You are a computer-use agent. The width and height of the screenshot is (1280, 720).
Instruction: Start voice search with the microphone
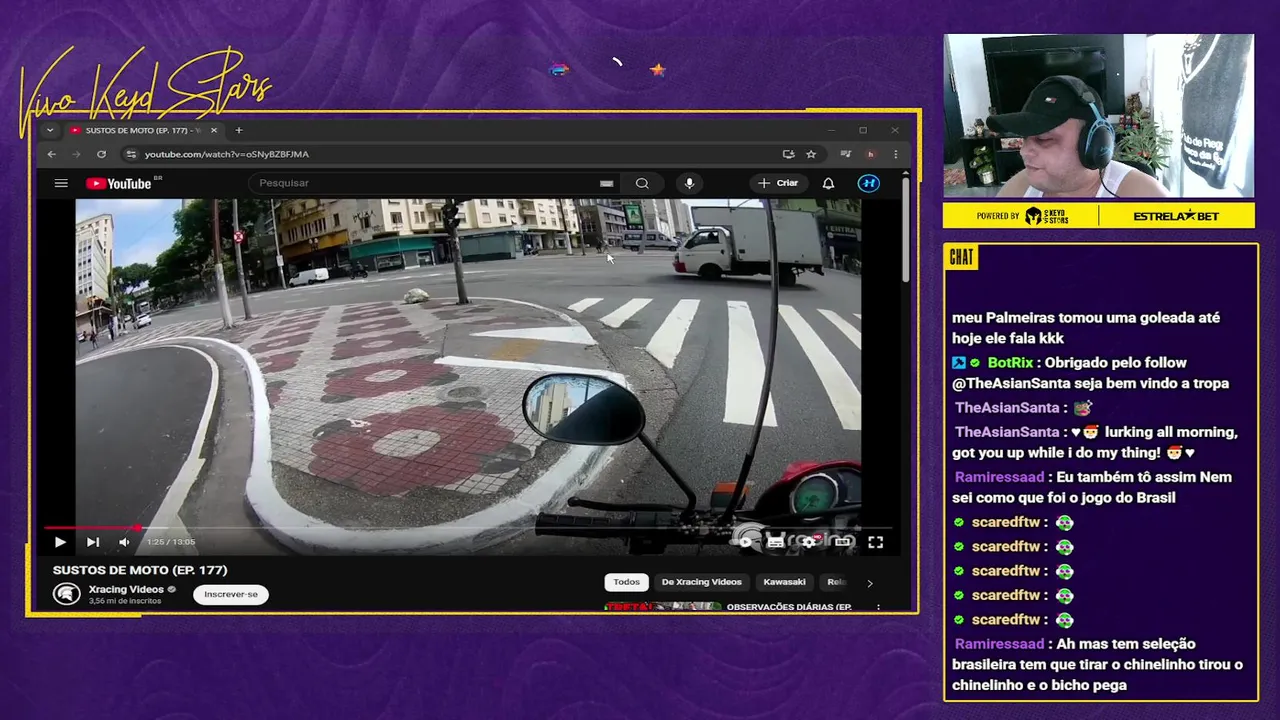click(689, 183)
